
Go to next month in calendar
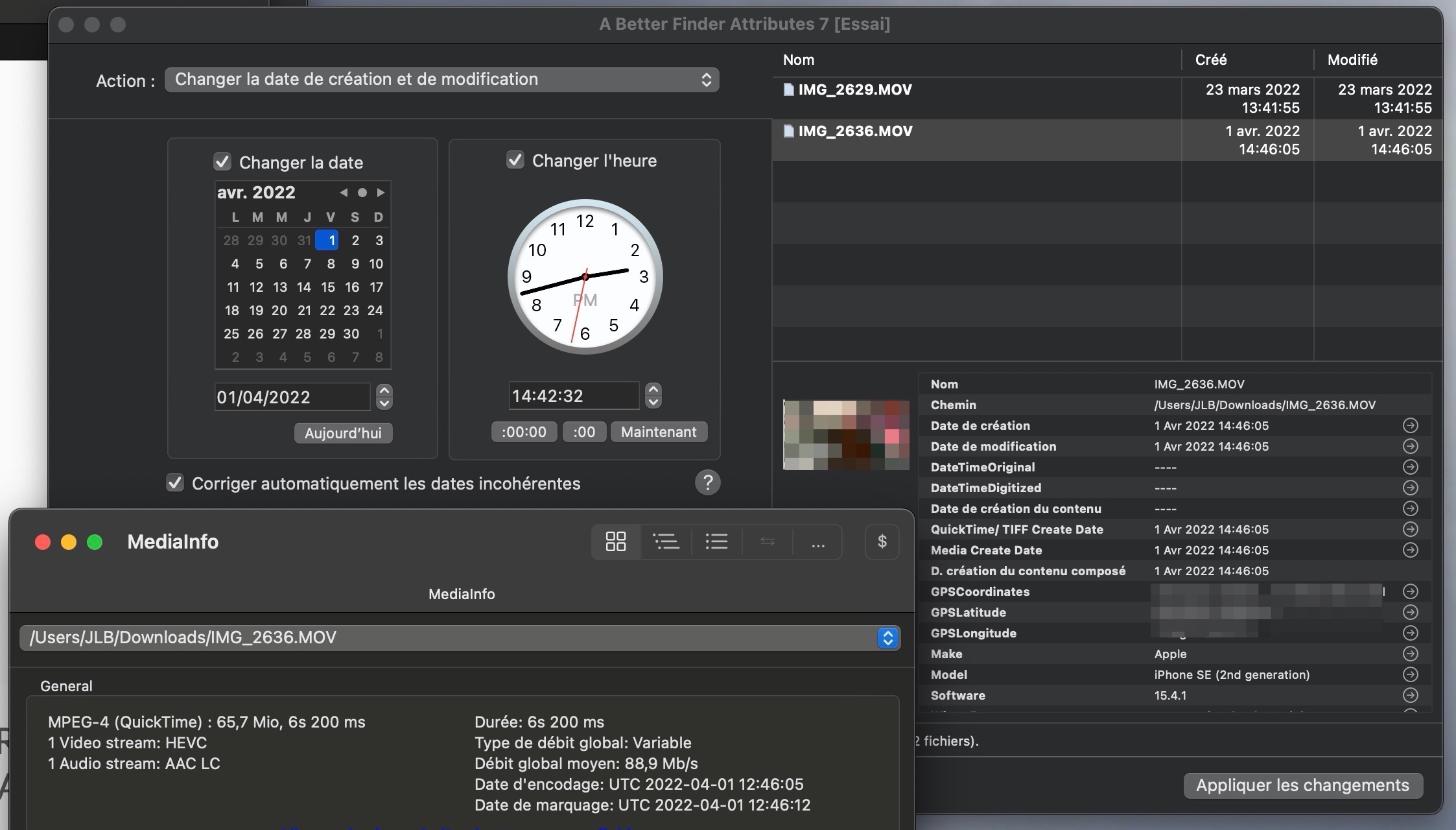(381, 193)
